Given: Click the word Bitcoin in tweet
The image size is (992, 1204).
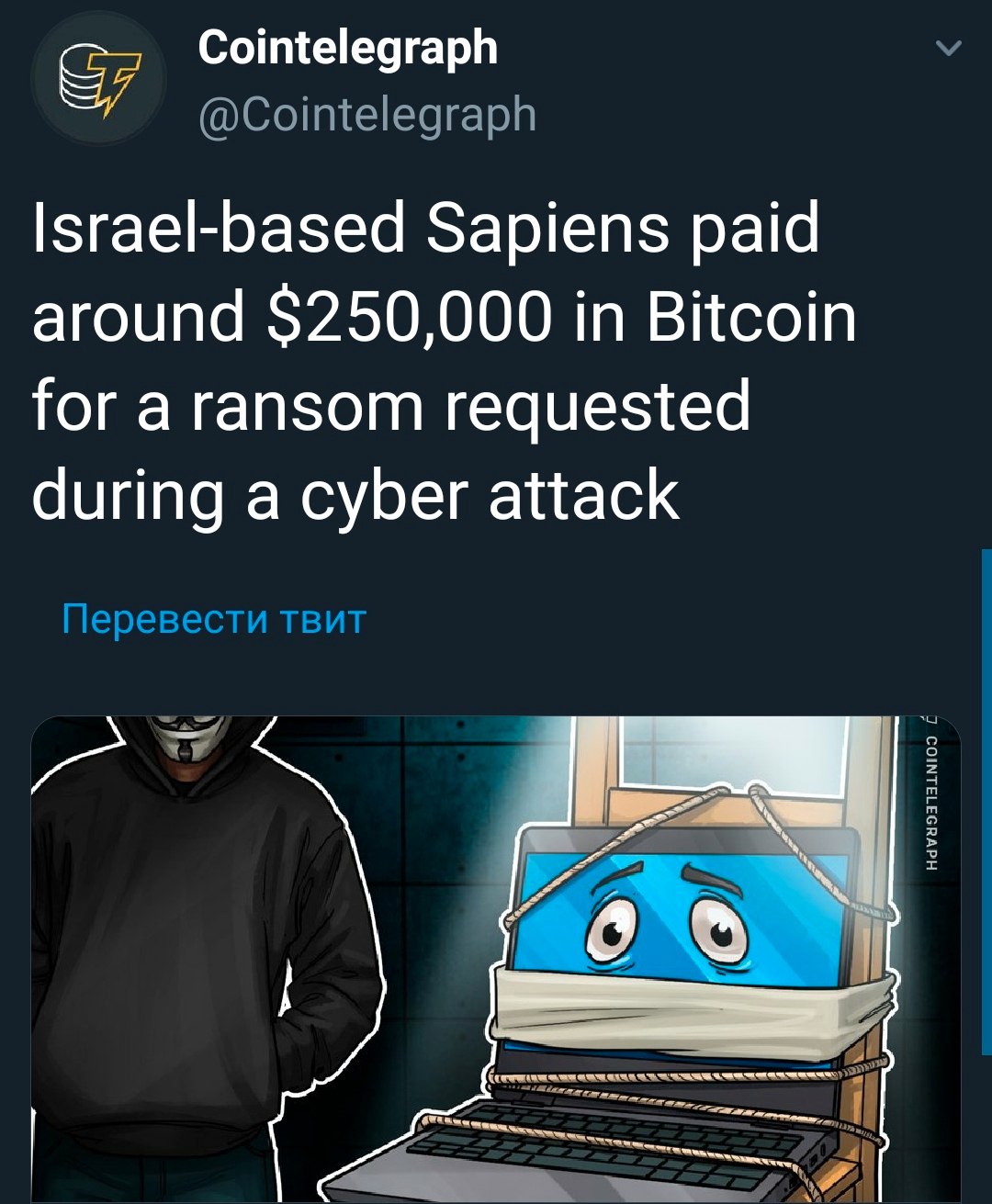Looking at the screenshot, I should (751, 316).
